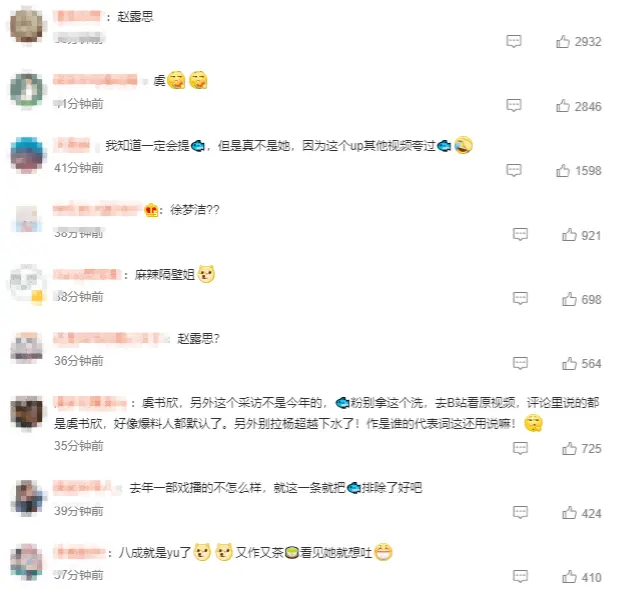Click the comment icon beside 725 likes
Image resolution: width=622 pixels, height=589 pixels.
520,448
